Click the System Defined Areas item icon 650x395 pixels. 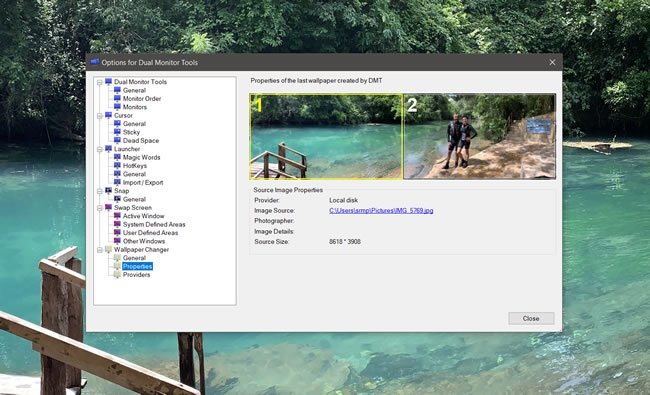[117, 224]
